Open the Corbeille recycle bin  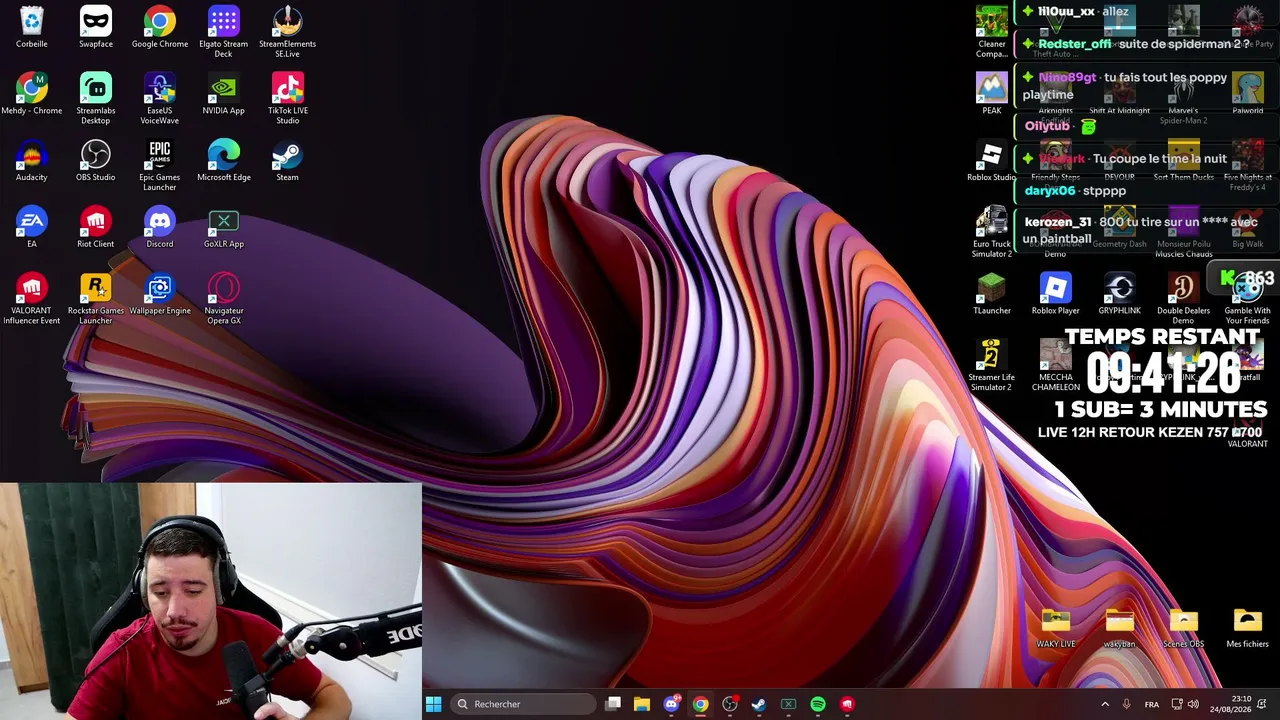coord(32,27)
